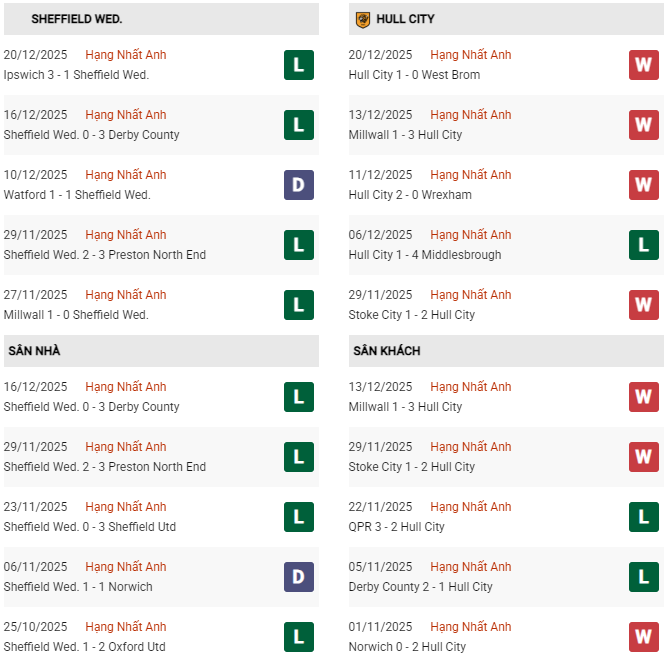Click the win badge for Norwich 0 - 2 Hull City

click(x=644, y=637)
